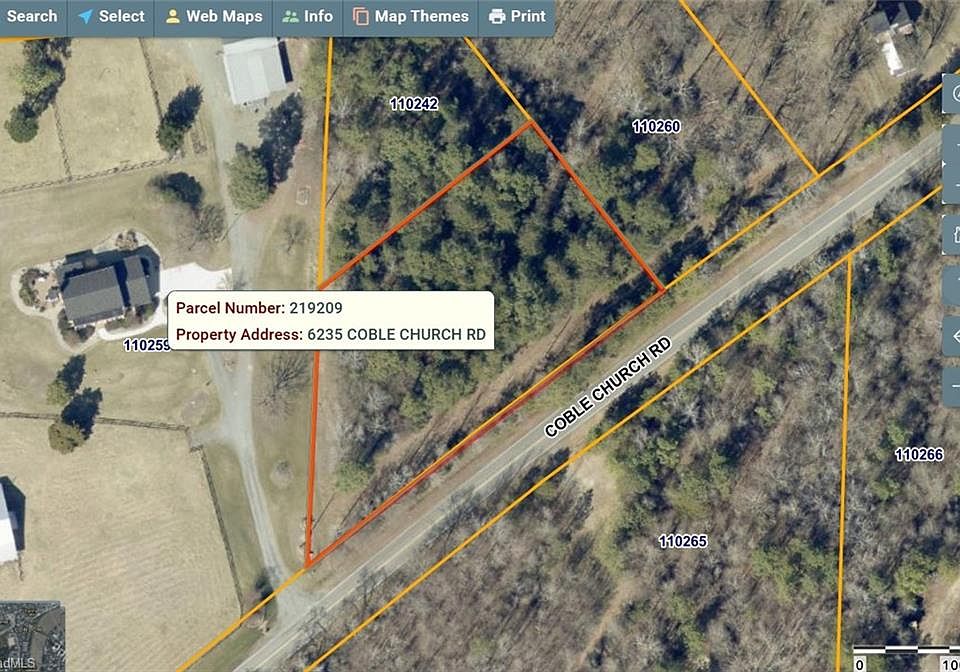Click Parcel Number 219209 in the popup
Image resolution: width=960 pixels, height=672 pixels.
[259, 308]
